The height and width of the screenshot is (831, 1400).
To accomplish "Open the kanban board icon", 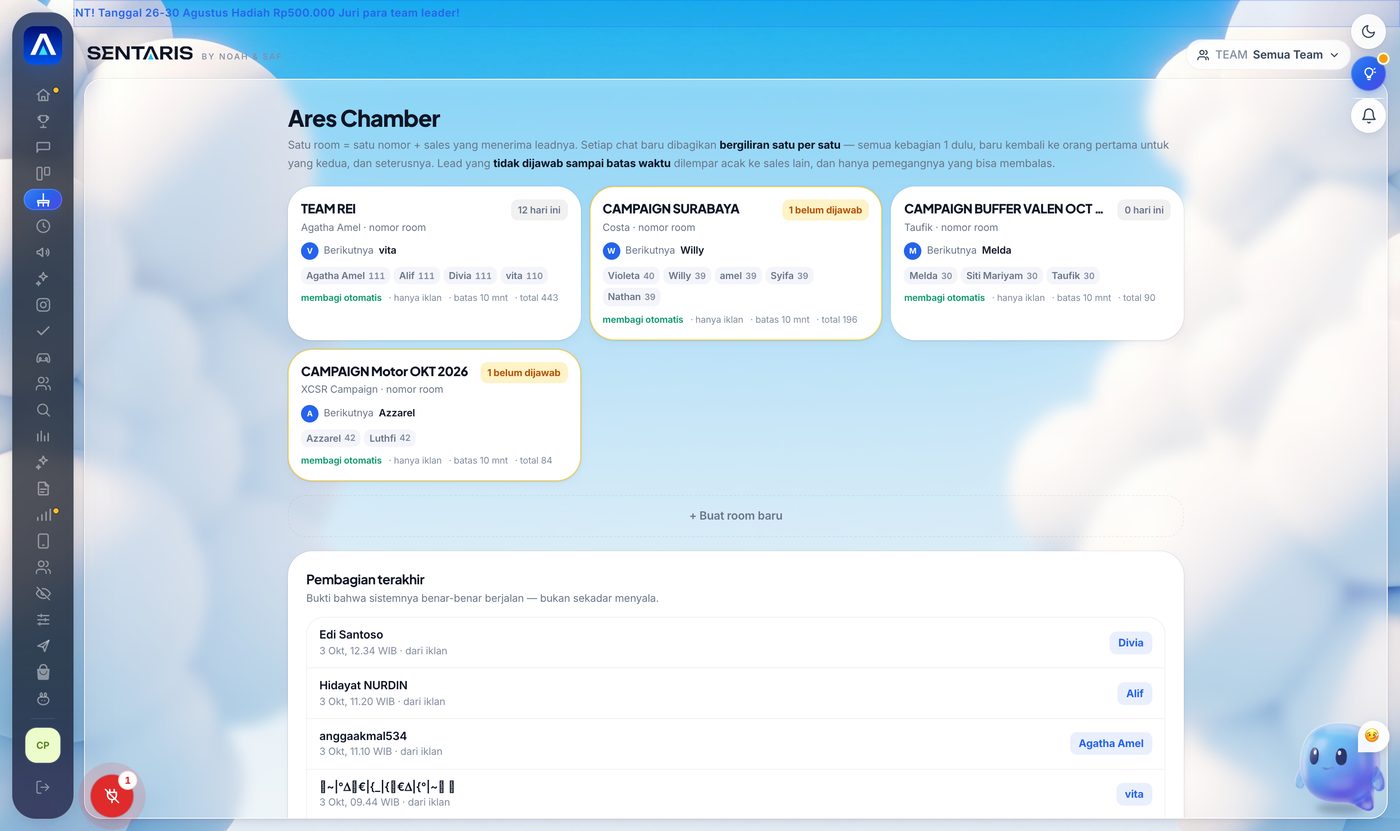I will pyautogui.click(x=43, y=173).
